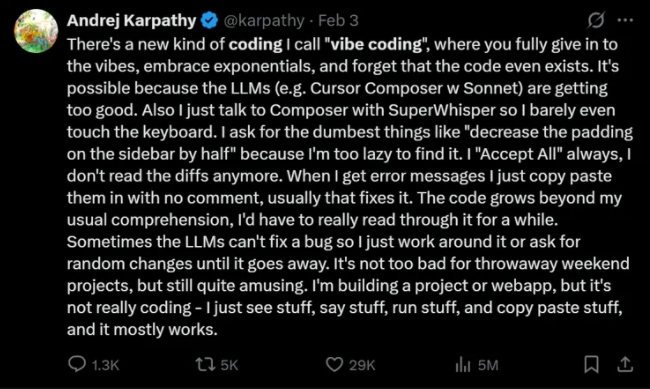Repost the tweet using the retweet arrows icon
The width and height of the screenshot is (650, 389).
click(x=206, y=365)
